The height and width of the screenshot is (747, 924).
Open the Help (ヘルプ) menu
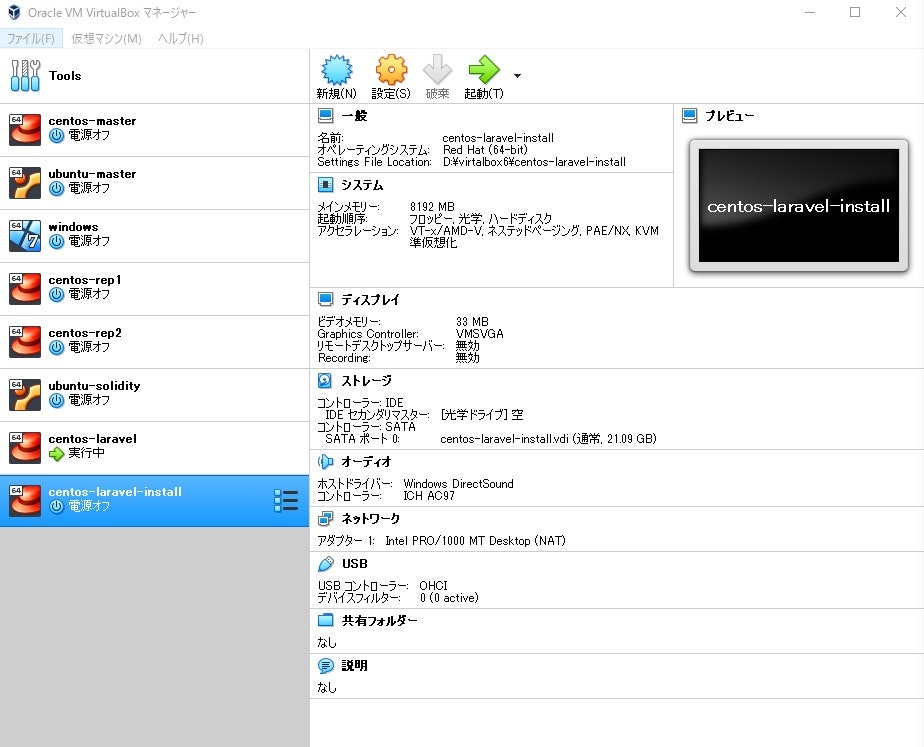(180, 38)
